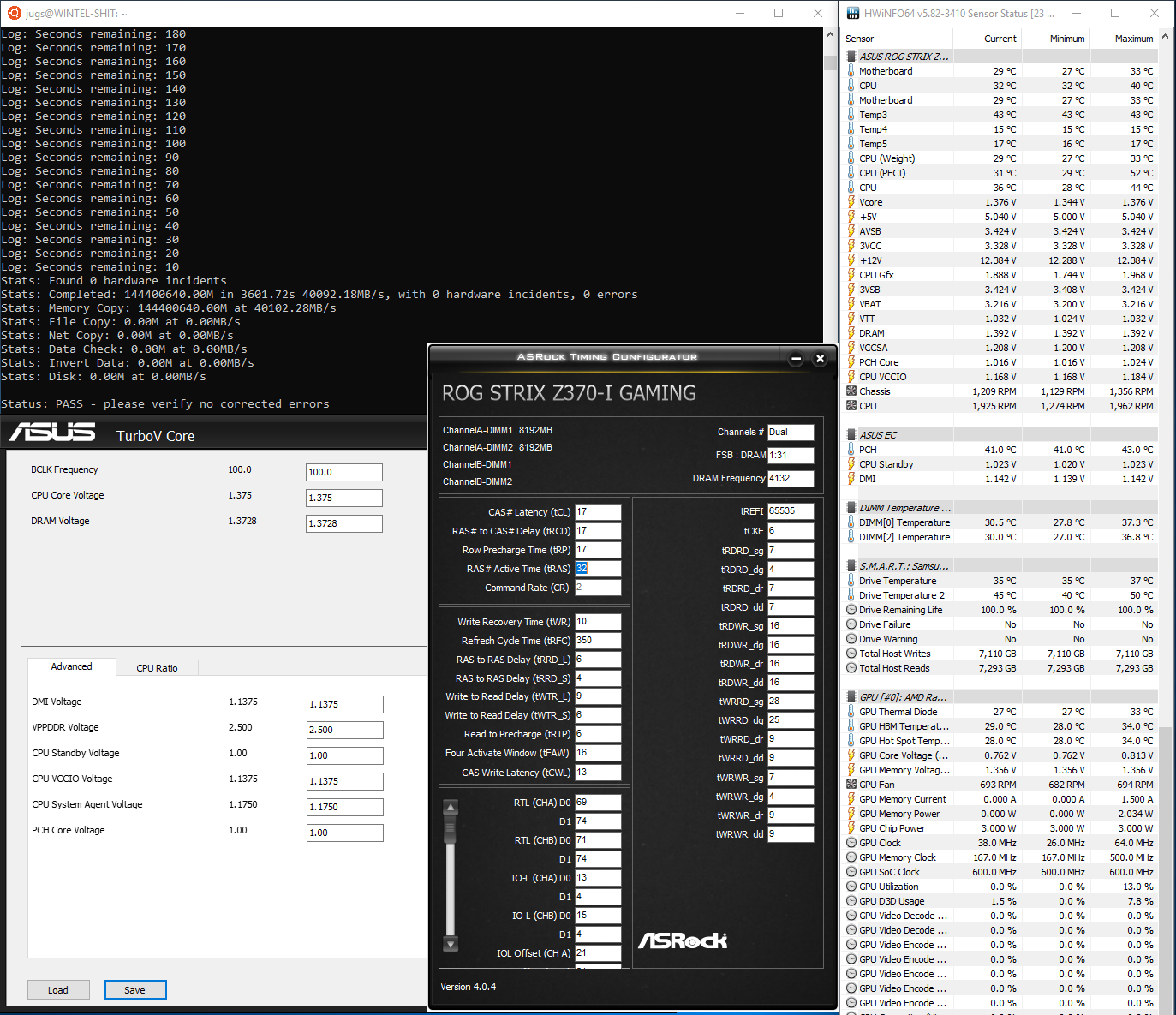The width and height of the screenshot is (1176, 1015).
Task: Click the GPU Chip Power sensor icon
Action: 851,828
